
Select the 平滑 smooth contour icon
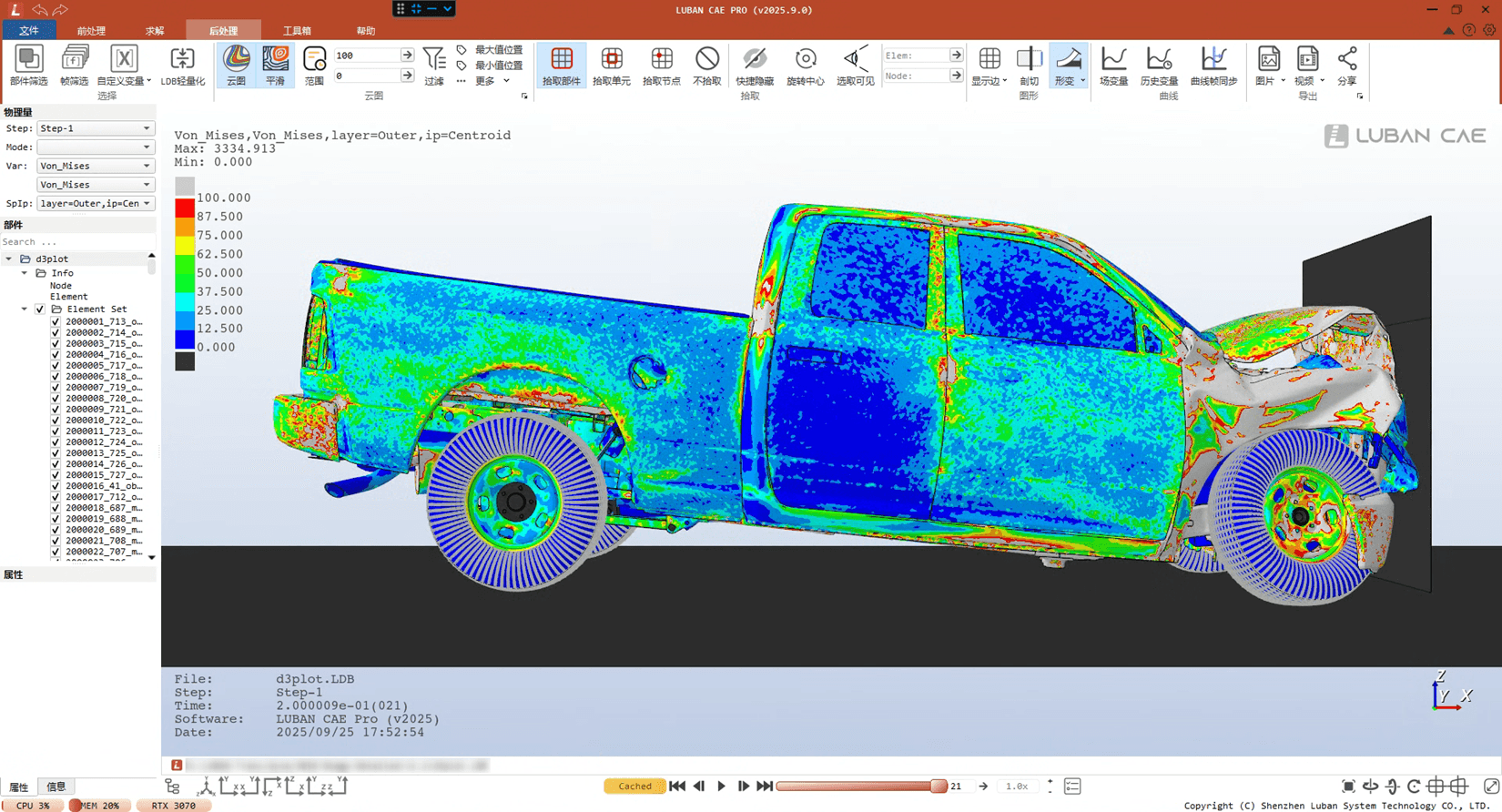coord(275,65)
